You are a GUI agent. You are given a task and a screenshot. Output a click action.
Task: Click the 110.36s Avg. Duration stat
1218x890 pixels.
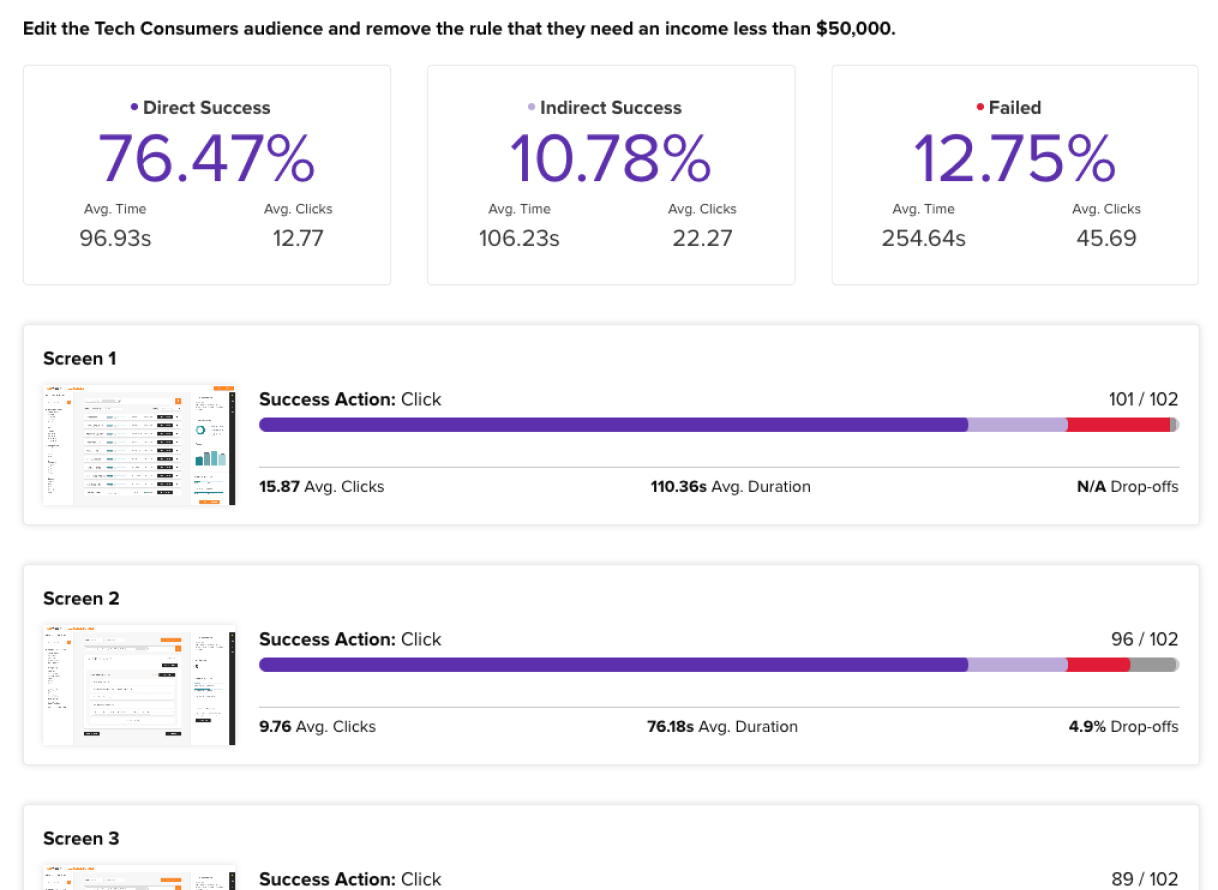(x=730, y=487)
